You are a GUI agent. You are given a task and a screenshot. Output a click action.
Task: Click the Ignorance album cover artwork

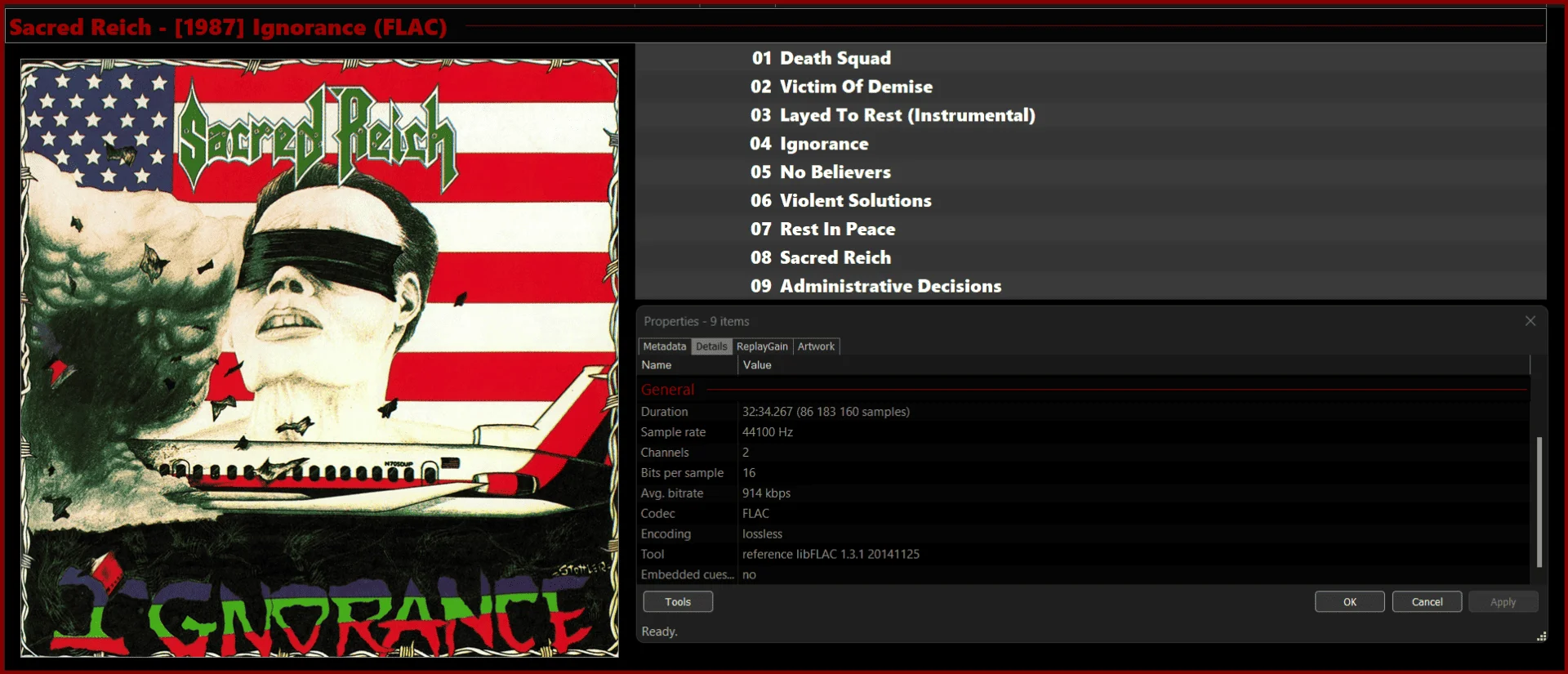(319, 358)
